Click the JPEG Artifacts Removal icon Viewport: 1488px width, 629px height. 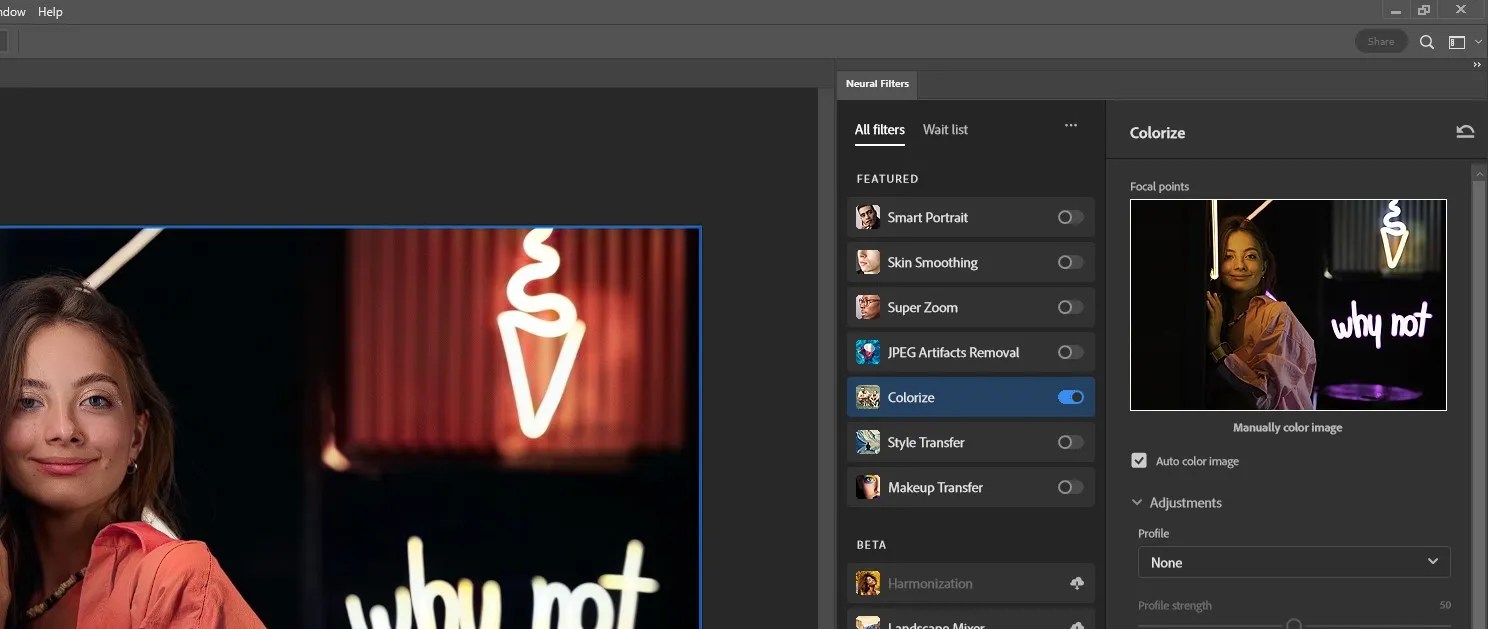click(x=867, y=352)
